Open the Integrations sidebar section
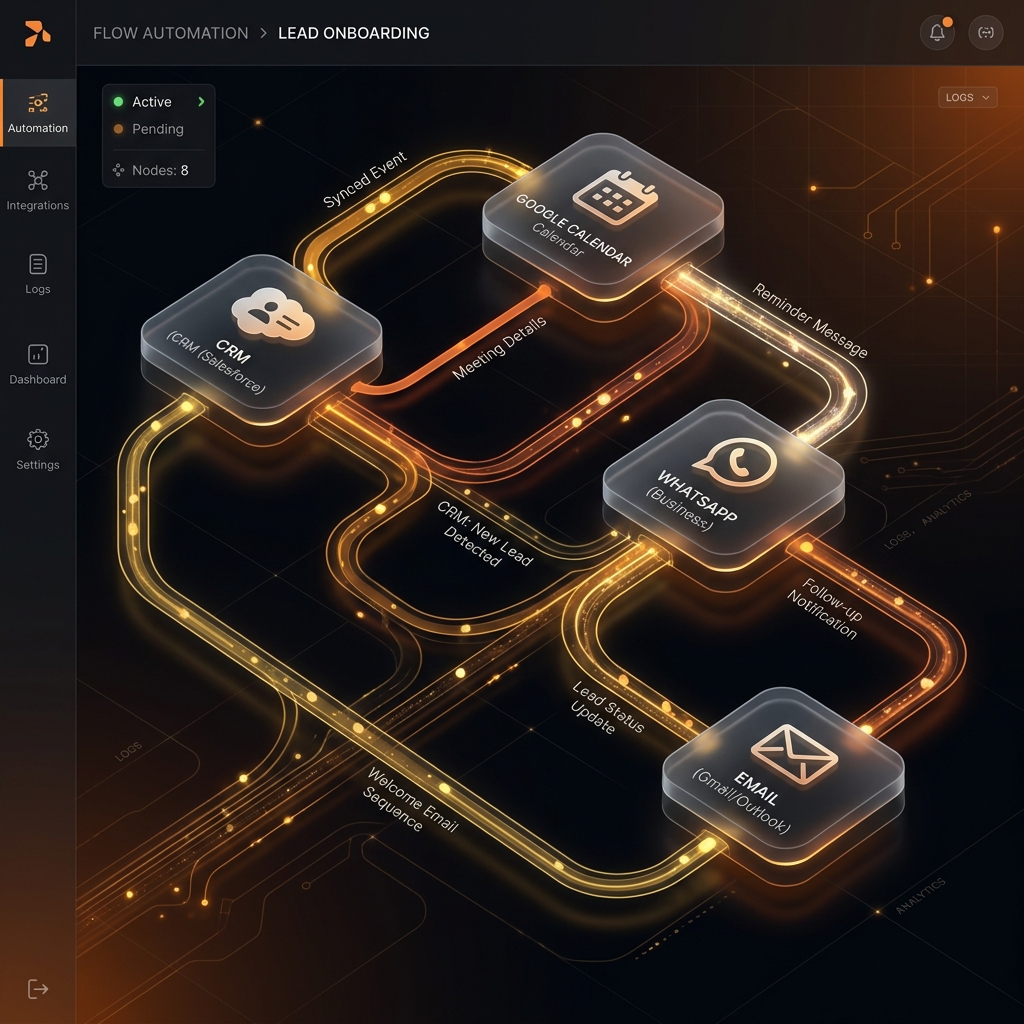 pyautogui.click(x=38, y=190)
